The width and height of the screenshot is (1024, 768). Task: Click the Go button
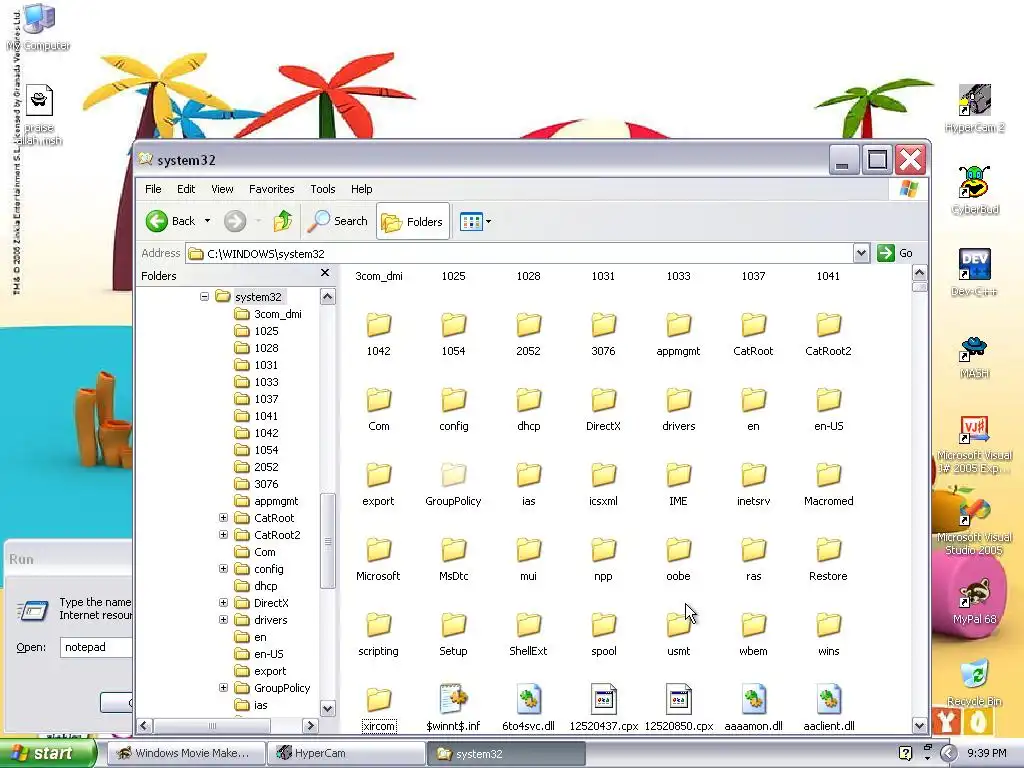point(895,253)
